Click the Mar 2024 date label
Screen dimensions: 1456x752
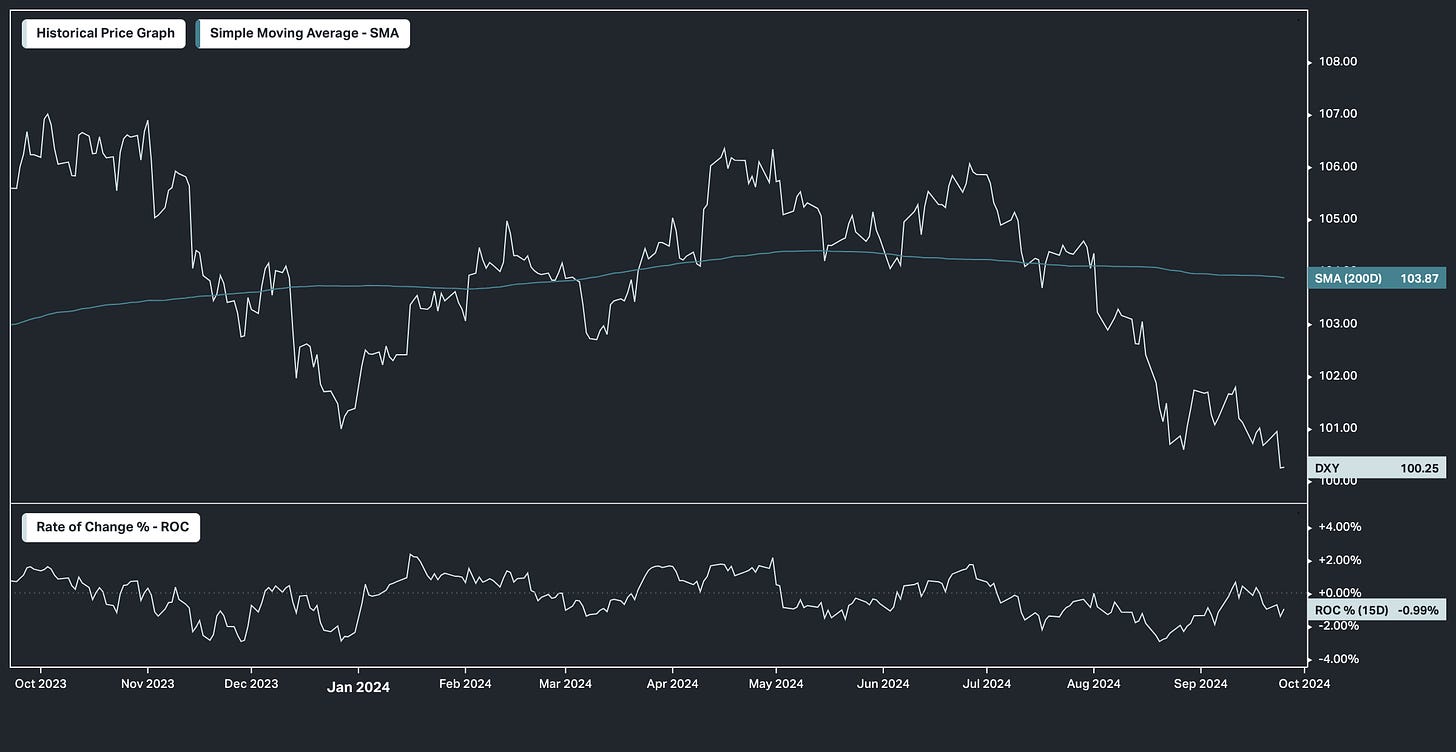coord(565,684)
